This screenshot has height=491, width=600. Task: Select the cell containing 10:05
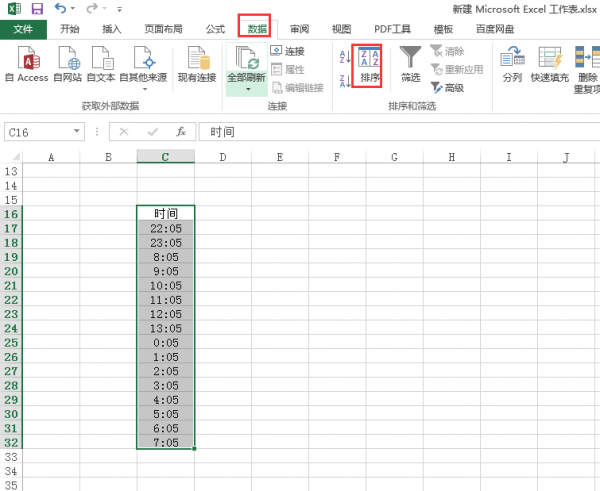[166, 285]
